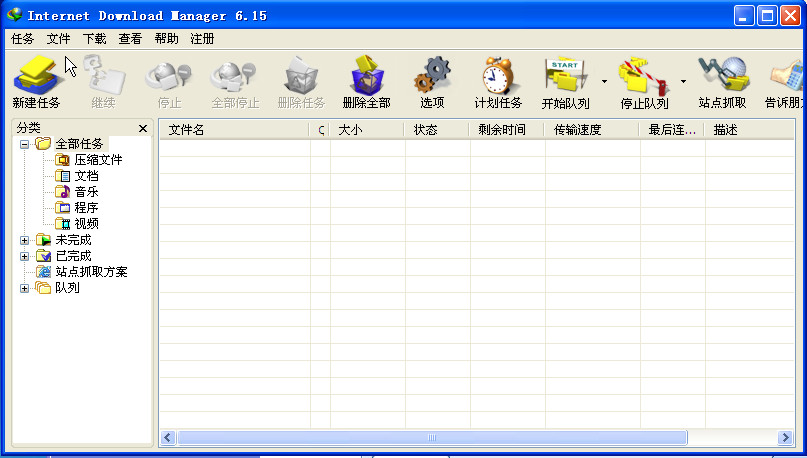Sort by the 状态 column header
The height and width of the screenshot is (458, 807).
437,130
